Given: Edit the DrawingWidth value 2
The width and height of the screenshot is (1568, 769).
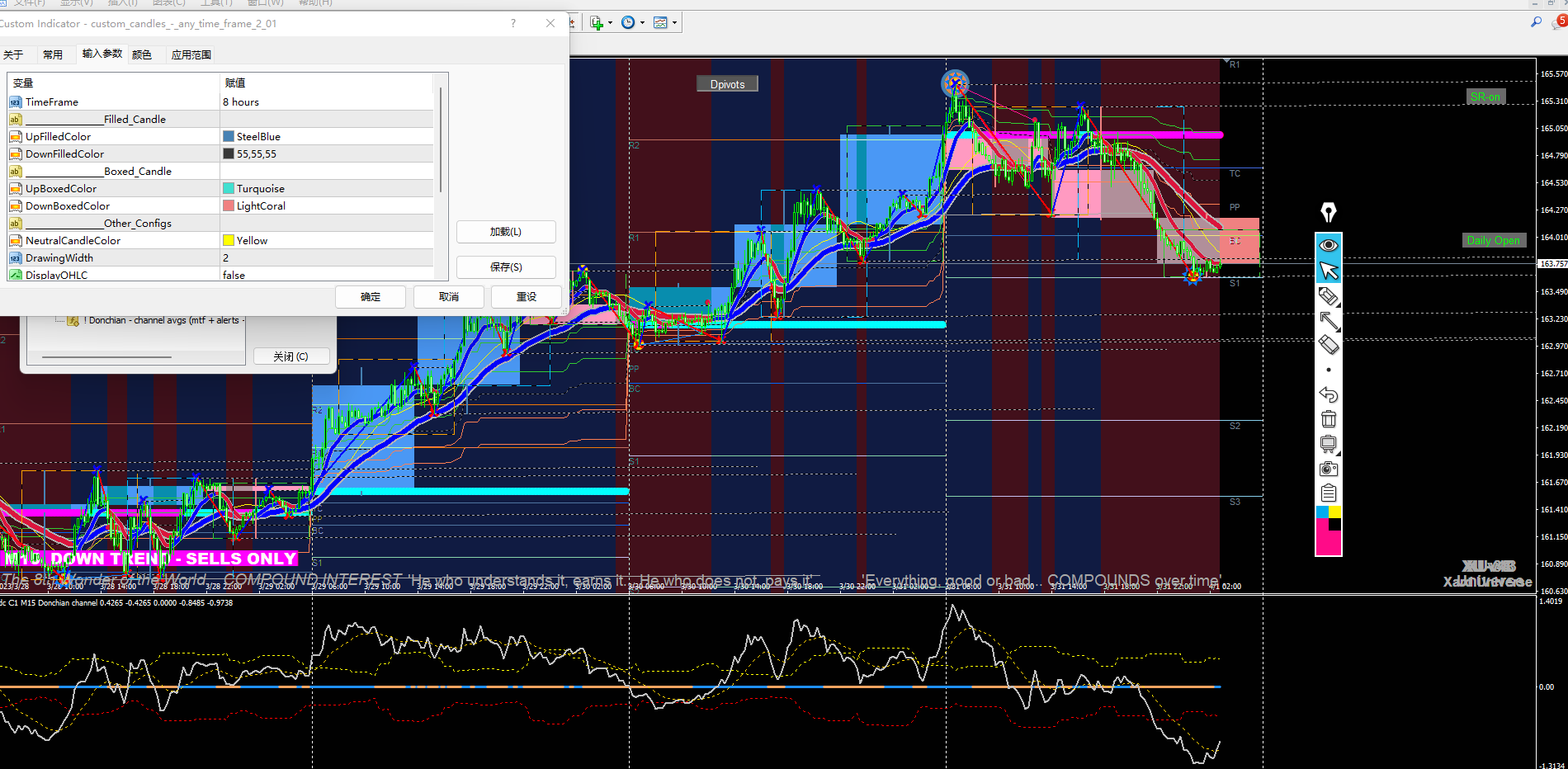Looking at the screenshot, I should tap(327, 258).
